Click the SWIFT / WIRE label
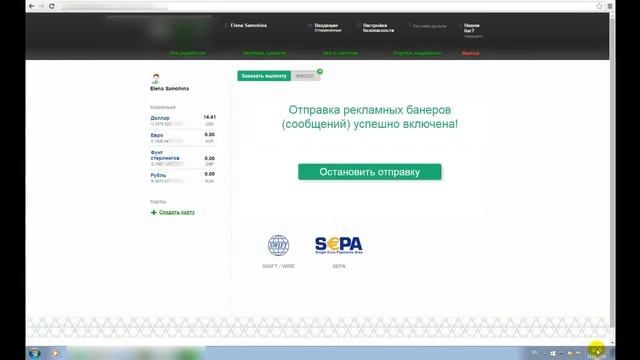Image resolution: width=640 pixels, height=360 pixels. (x=278, y=266)
